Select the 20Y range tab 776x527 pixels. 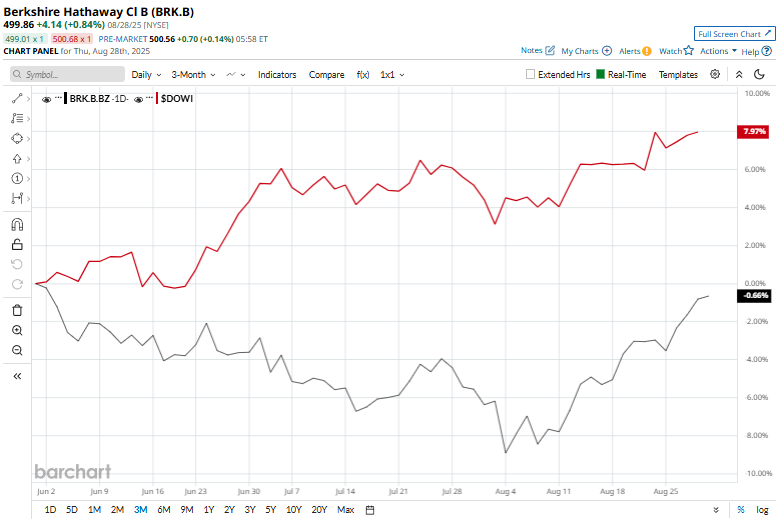[319, 510]
